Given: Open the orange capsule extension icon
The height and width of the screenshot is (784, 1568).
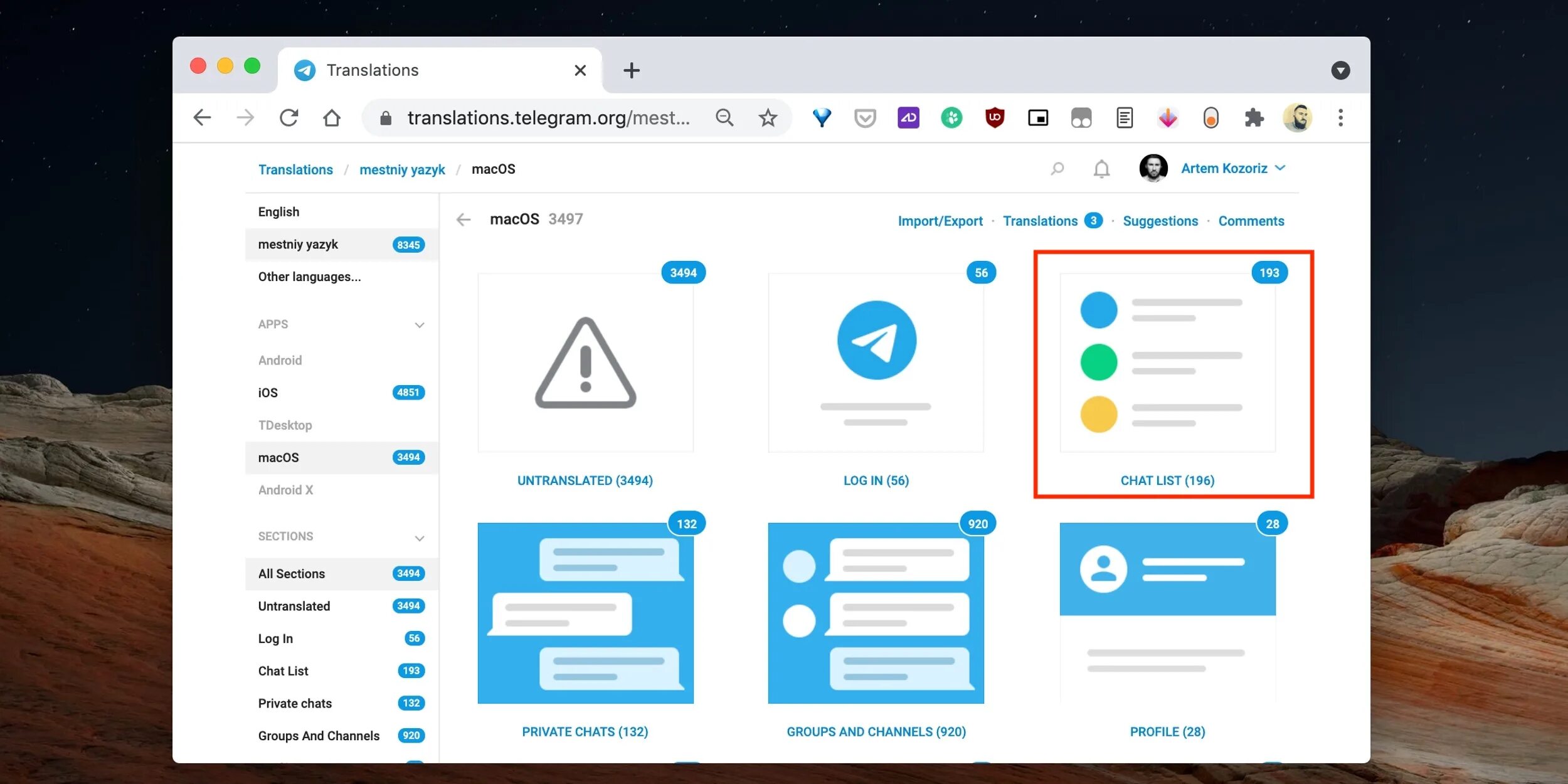Looking at the screenshot, I should 1211,118.
